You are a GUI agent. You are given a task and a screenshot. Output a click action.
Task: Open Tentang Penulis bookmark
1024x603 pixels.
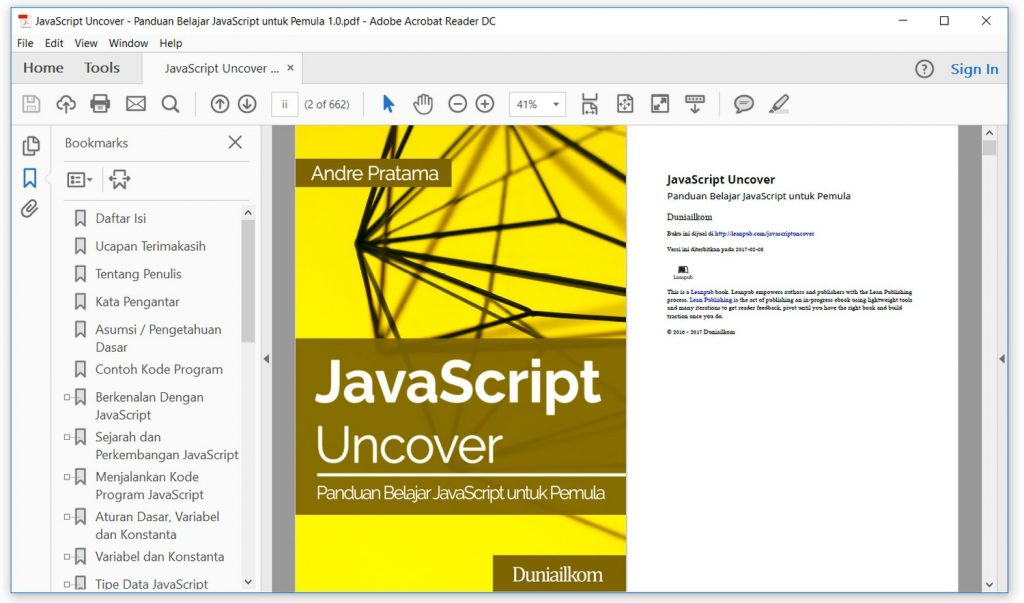point(138,274)
